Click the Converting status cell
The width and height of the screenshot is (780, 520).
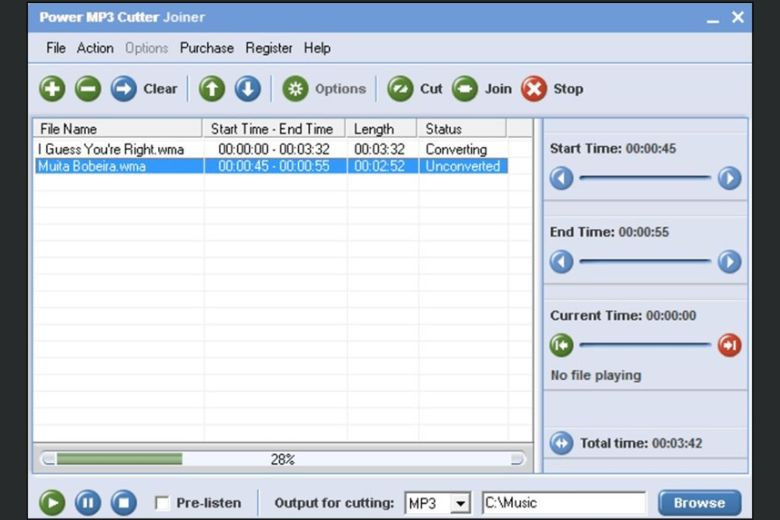(456, 149)
